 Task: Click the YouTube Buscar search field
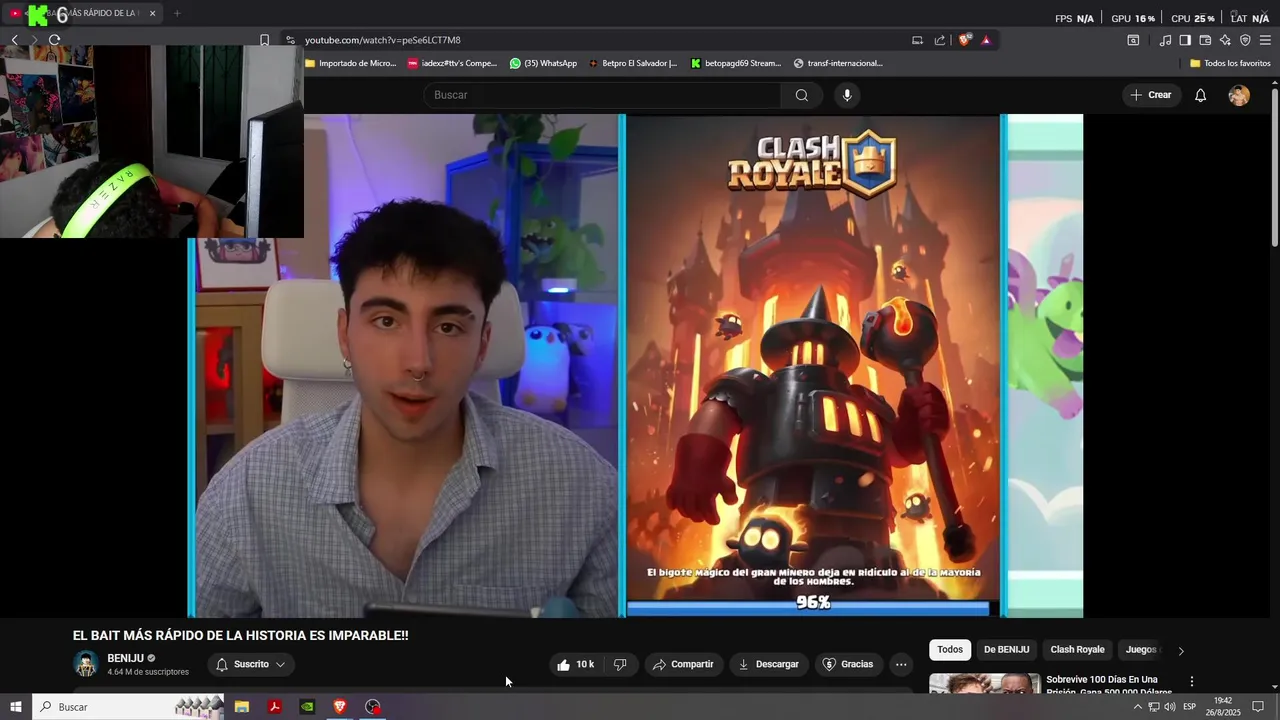[x=602, y=95]
